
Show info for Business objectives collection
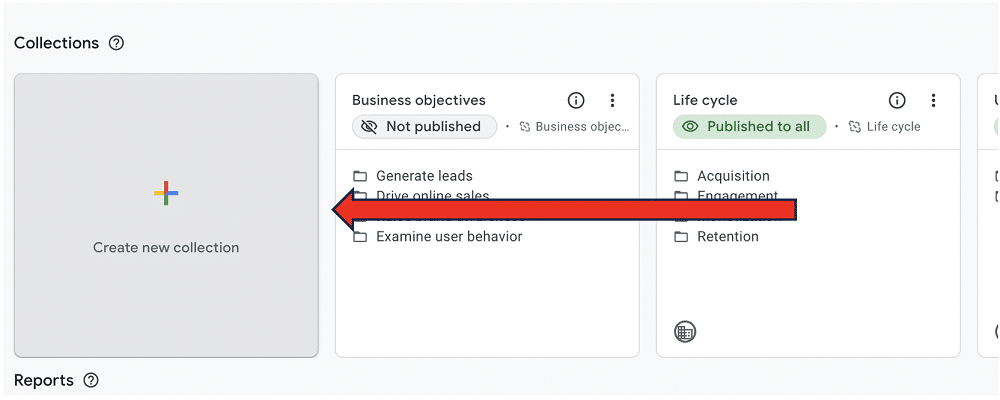pyautogui.click(x=576, y=100)
